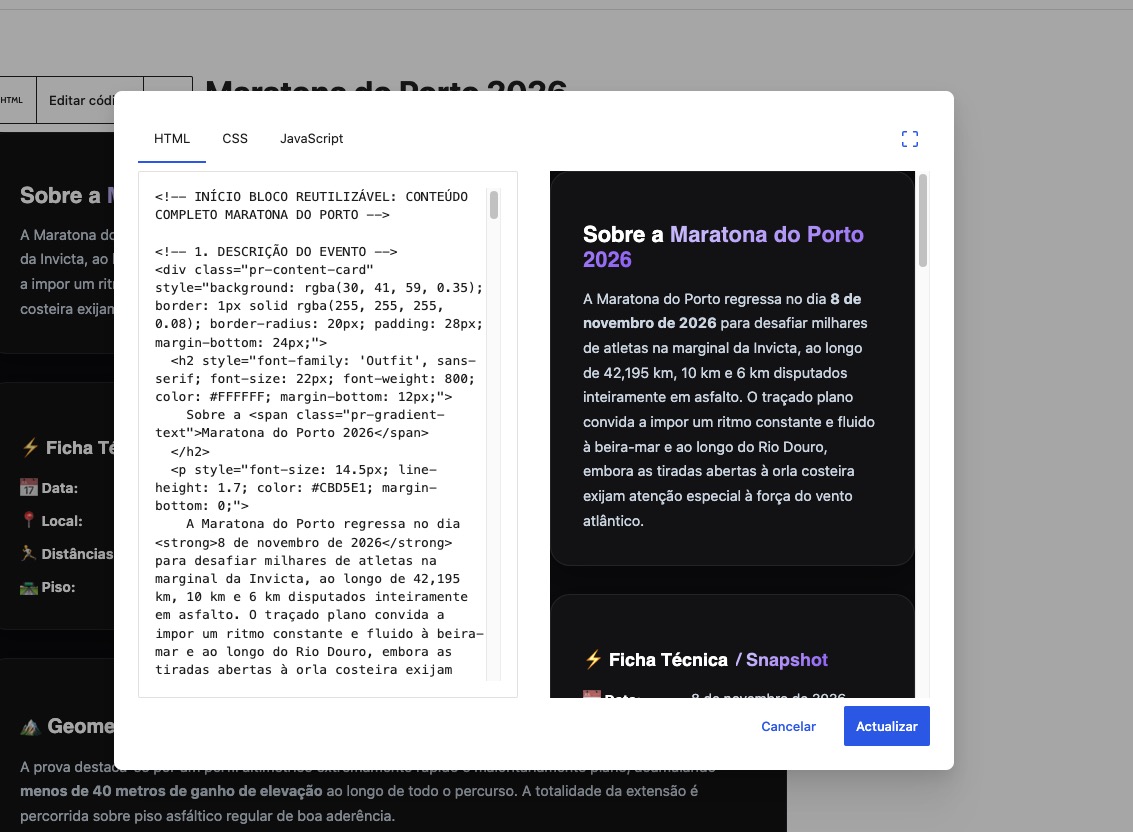Cancel the code editor dialog
Image resolution: width=1133 pixels, height=832 pixels.
click(788, 726)
